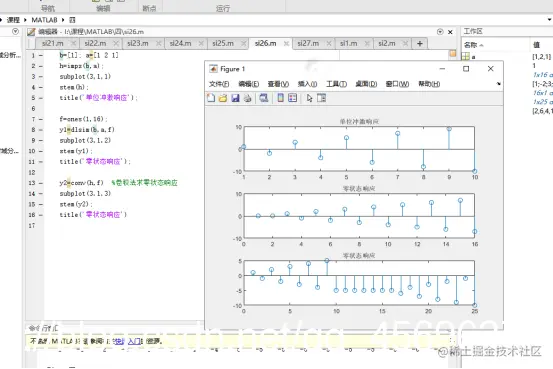The width and height of the screenshot is (553, 369).
Task: Switch to si2.m editor tab
Action: (x=387, y=43)
